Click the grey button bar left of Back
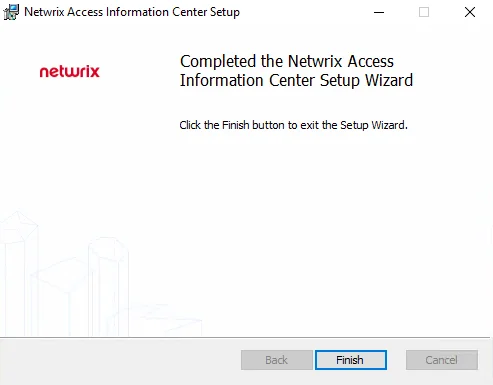 click(x=120, y=360)
